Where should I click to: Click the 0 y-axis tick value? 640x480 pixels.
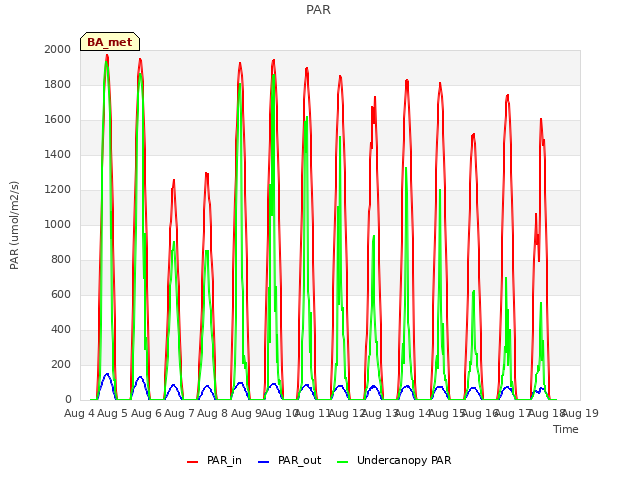click(x=68, y=400)
